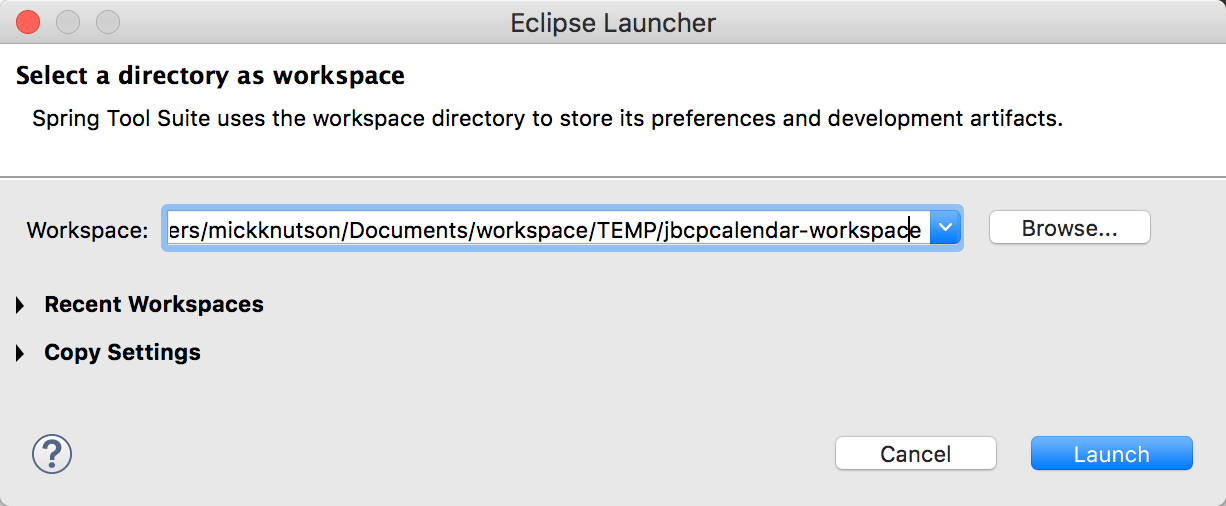Click the 'TEMP' folder name in the path
This screenshot has height=506, width=1226.
click(625, 231)
